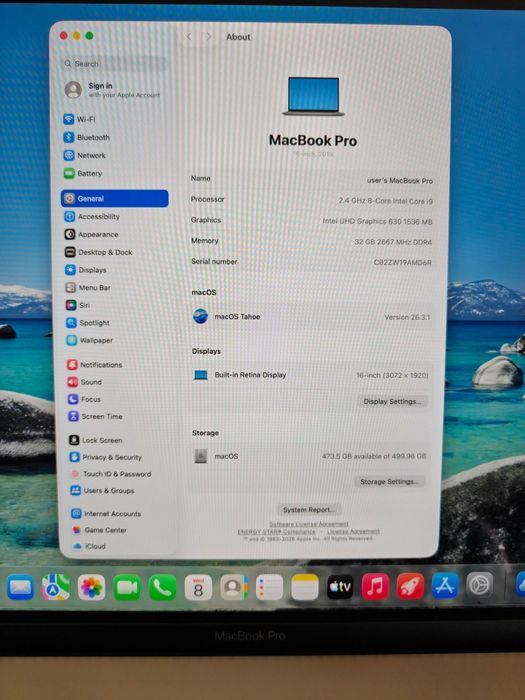The image size is (525, 700).
Task: Open Photos from the Dock
Action: [92, 587]
